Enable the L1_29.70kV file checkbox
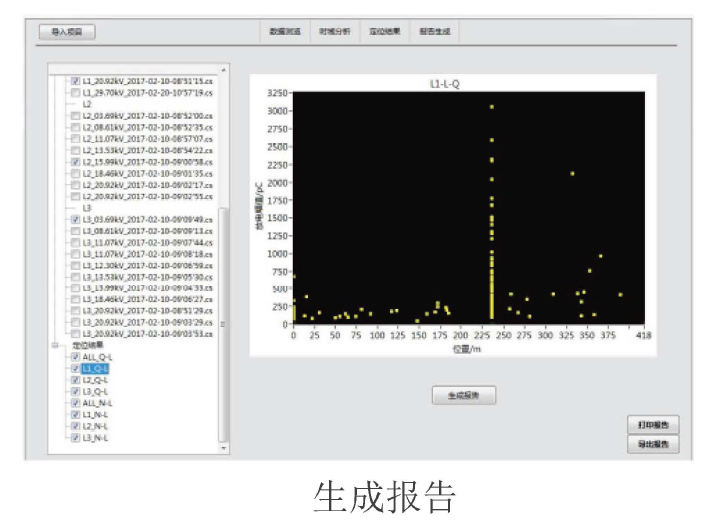The height and width of the screenshot is (532, 714). coord(75,92)
